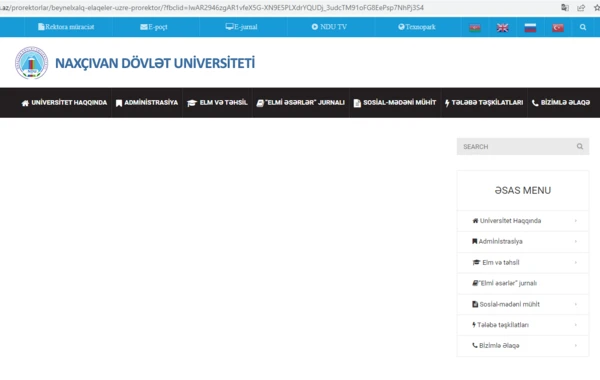Screen dimensions: 600x380
Task: Click the translate page icon in address bar
Action: click(565, 8)
